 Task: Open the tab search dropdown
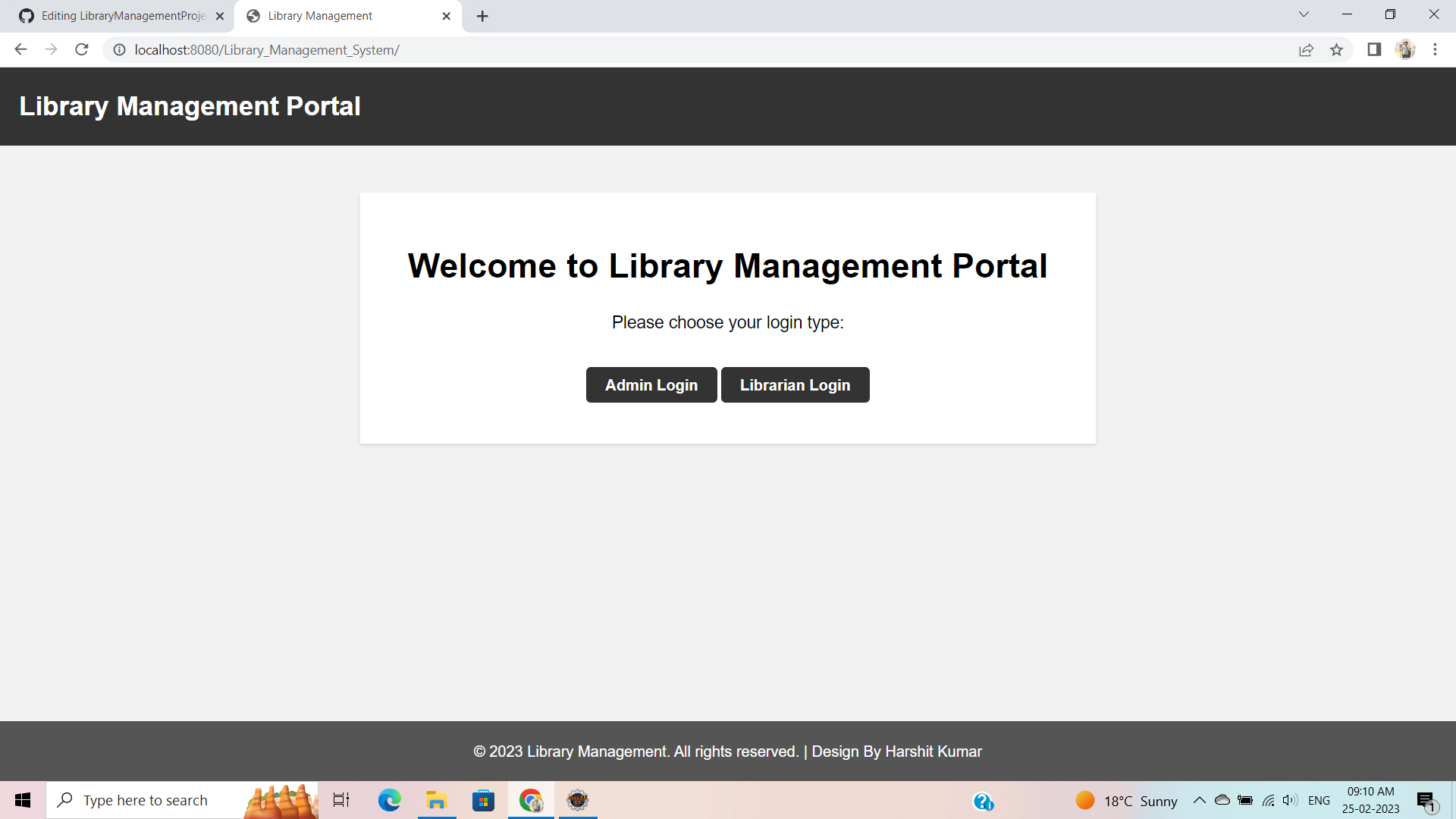[1303, 14]
